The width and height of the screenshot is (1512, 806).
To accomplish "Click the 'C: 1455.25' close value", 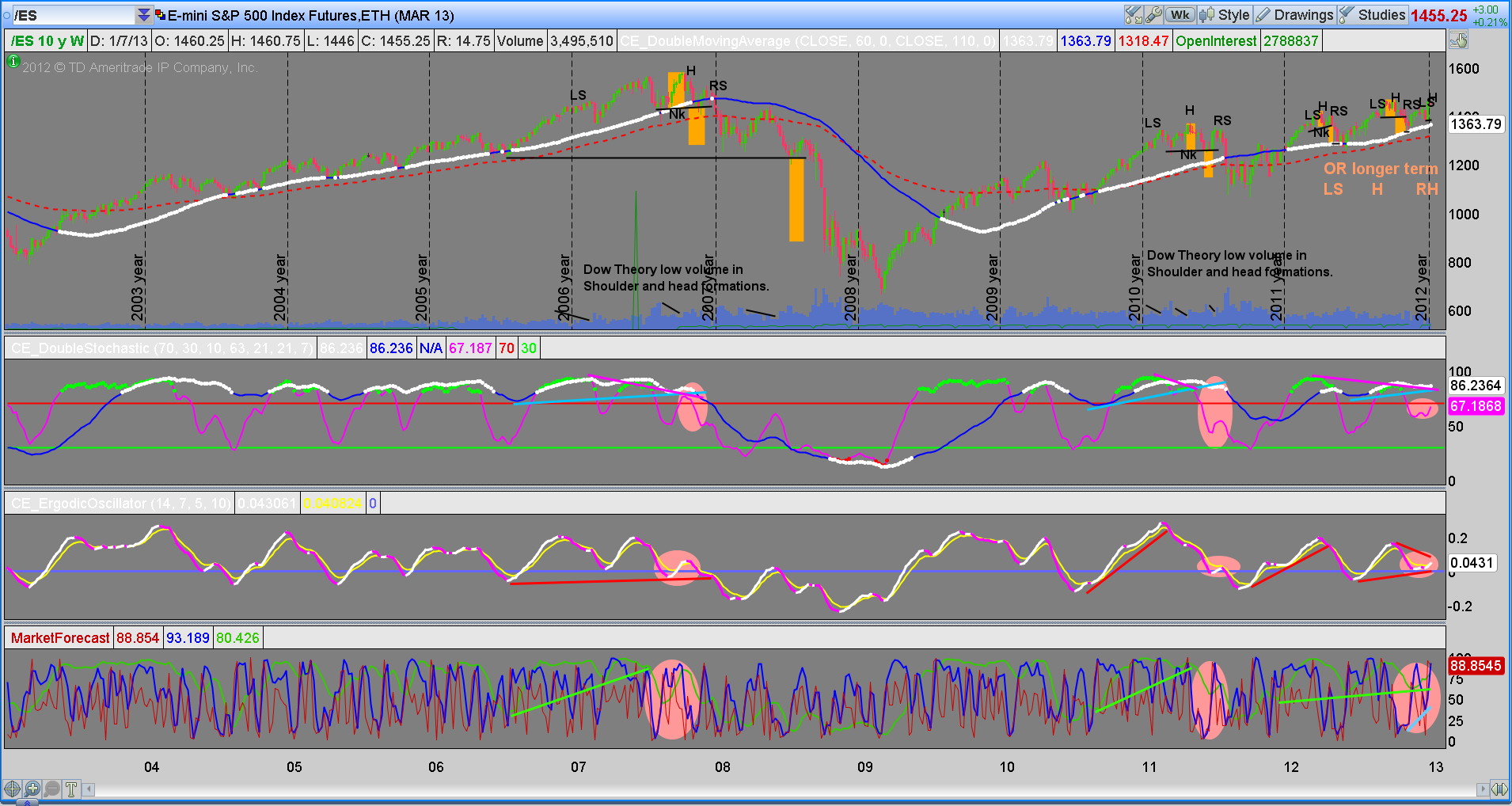I will (x=396, y=41).
